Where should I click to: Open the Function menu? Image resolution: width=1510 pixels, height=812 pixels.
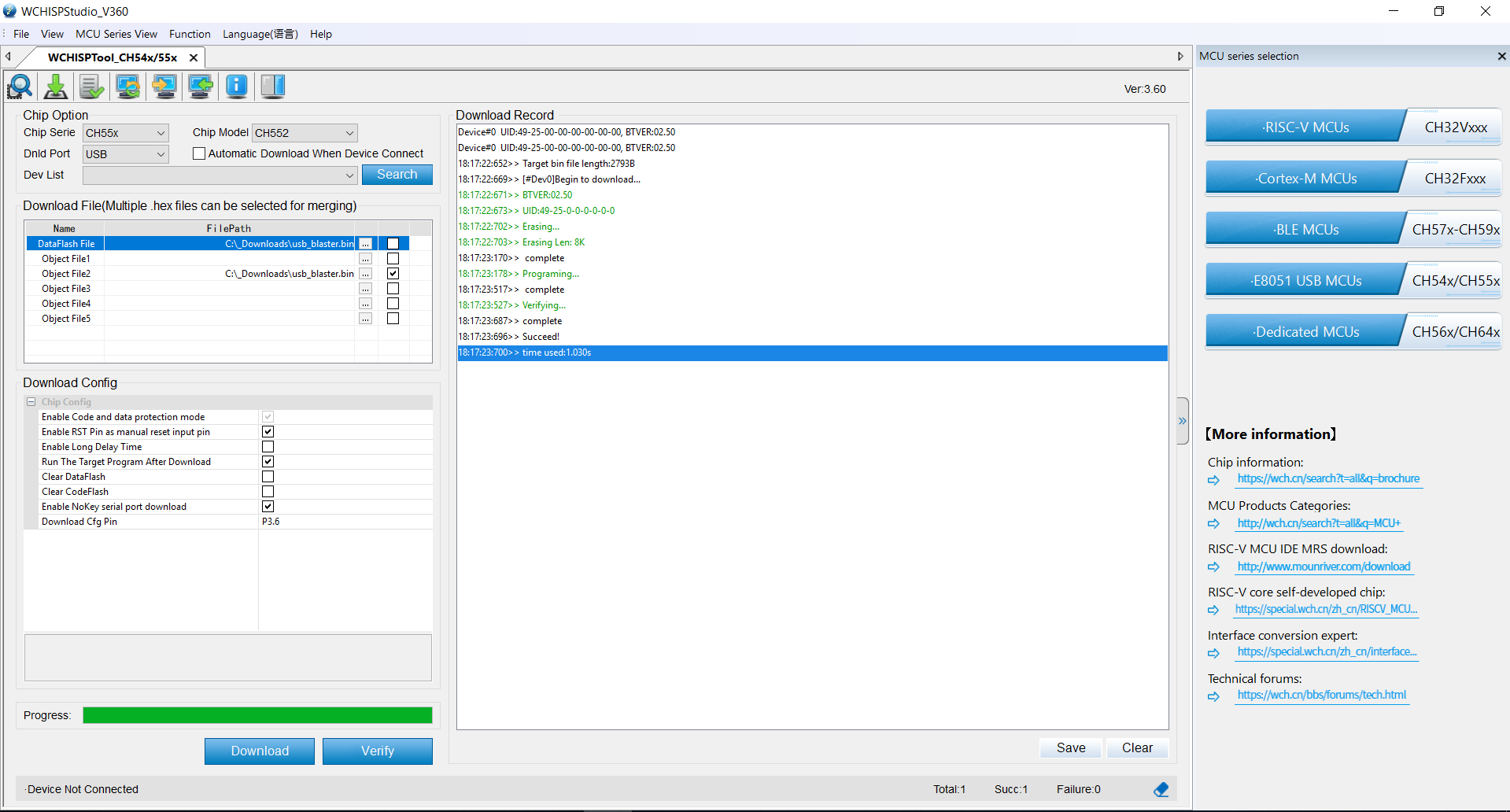[x=190, y=34]
